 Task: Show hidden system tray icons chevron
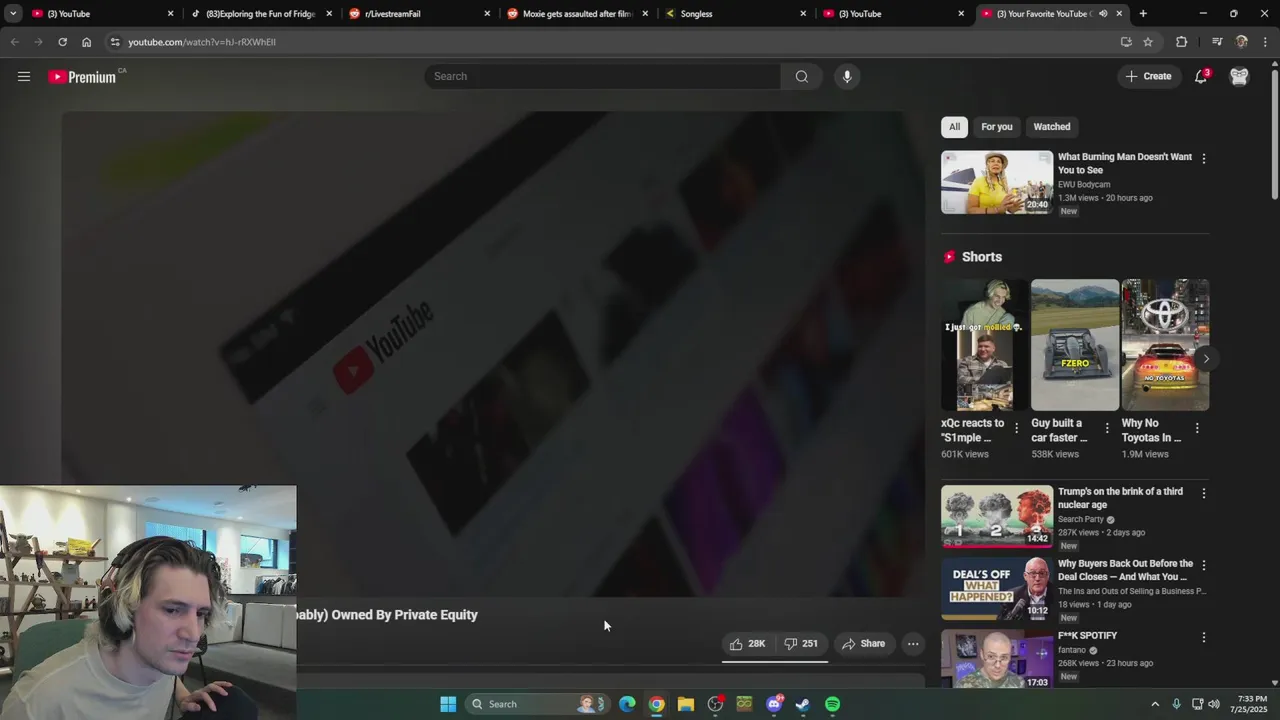(x=1155, y=704)
